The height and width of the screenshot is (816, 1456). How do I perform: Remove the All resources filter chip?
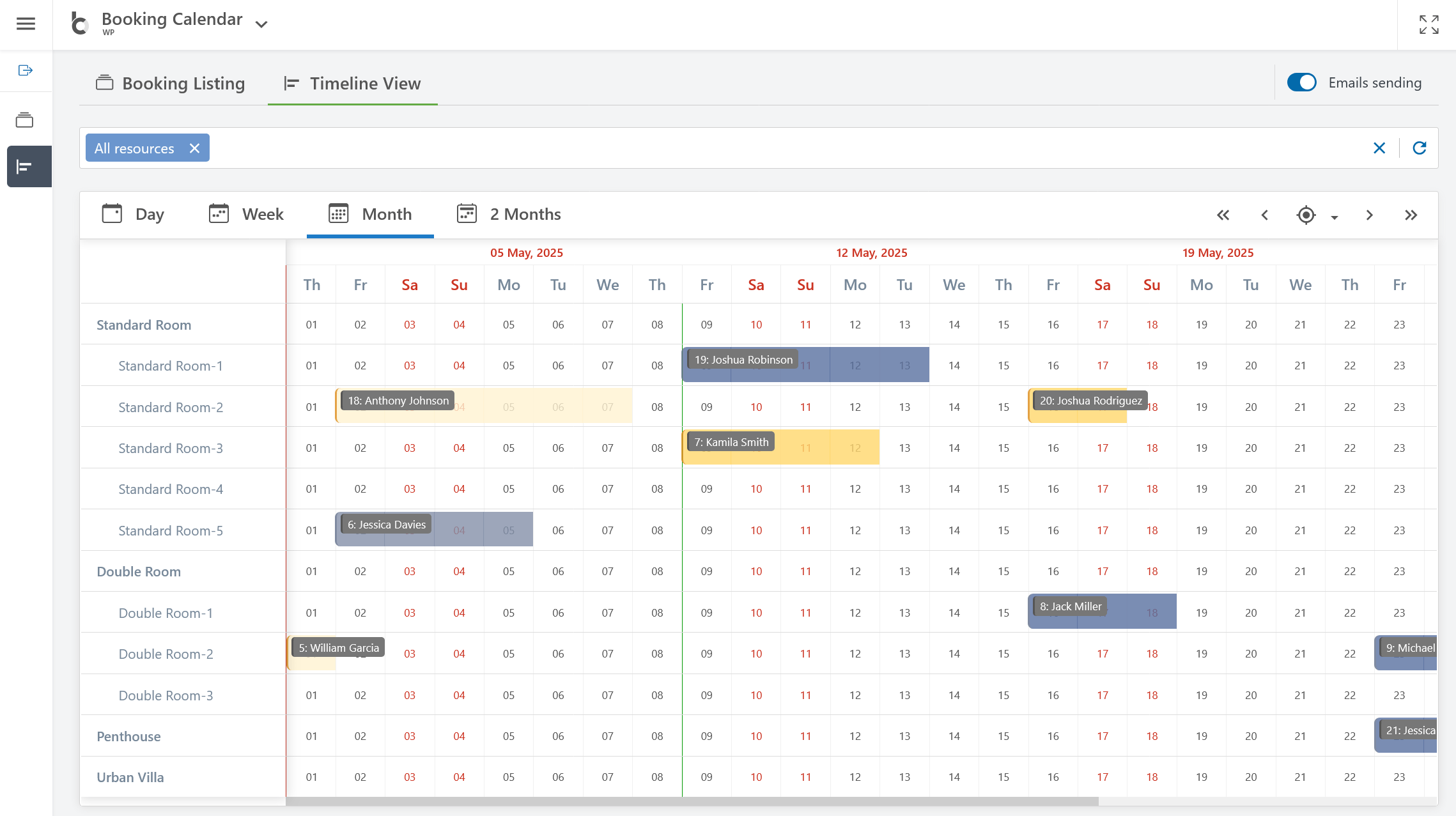195,148
